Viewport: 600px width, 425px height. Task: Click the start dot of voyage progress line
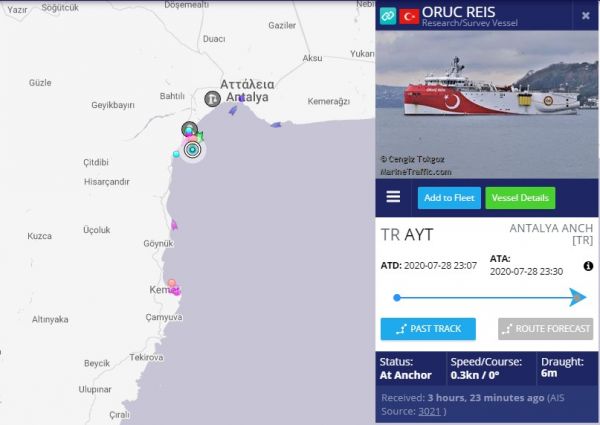point(397,298)
